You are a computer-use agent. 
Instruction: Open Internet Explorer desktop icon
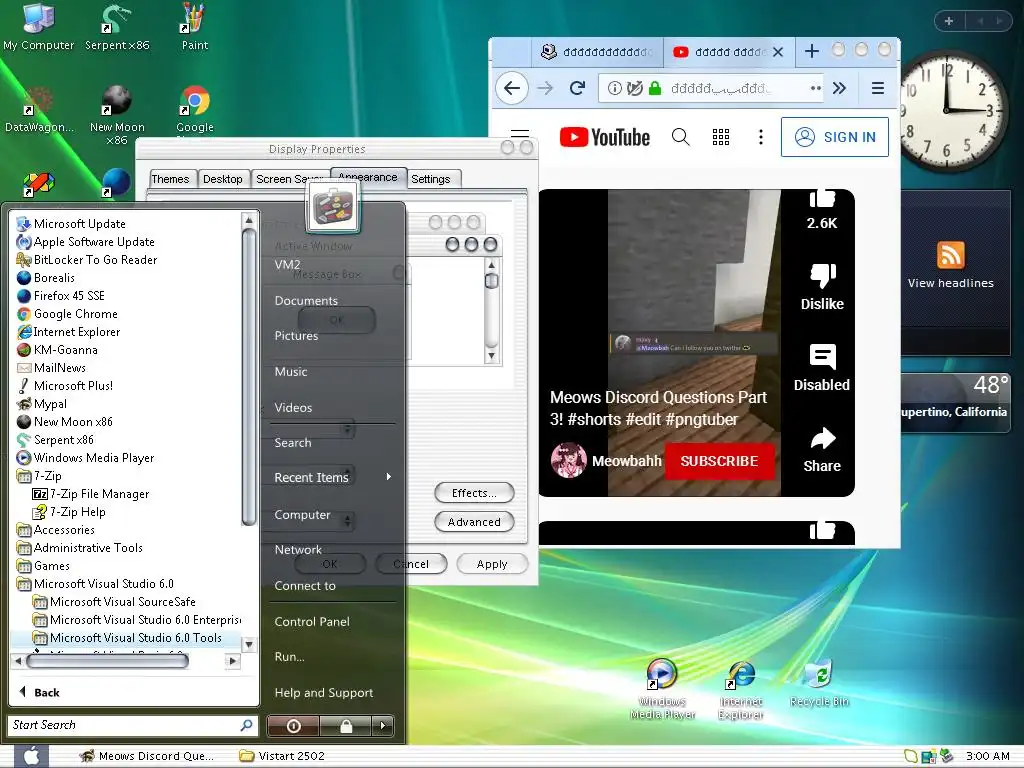pos(741,690)
